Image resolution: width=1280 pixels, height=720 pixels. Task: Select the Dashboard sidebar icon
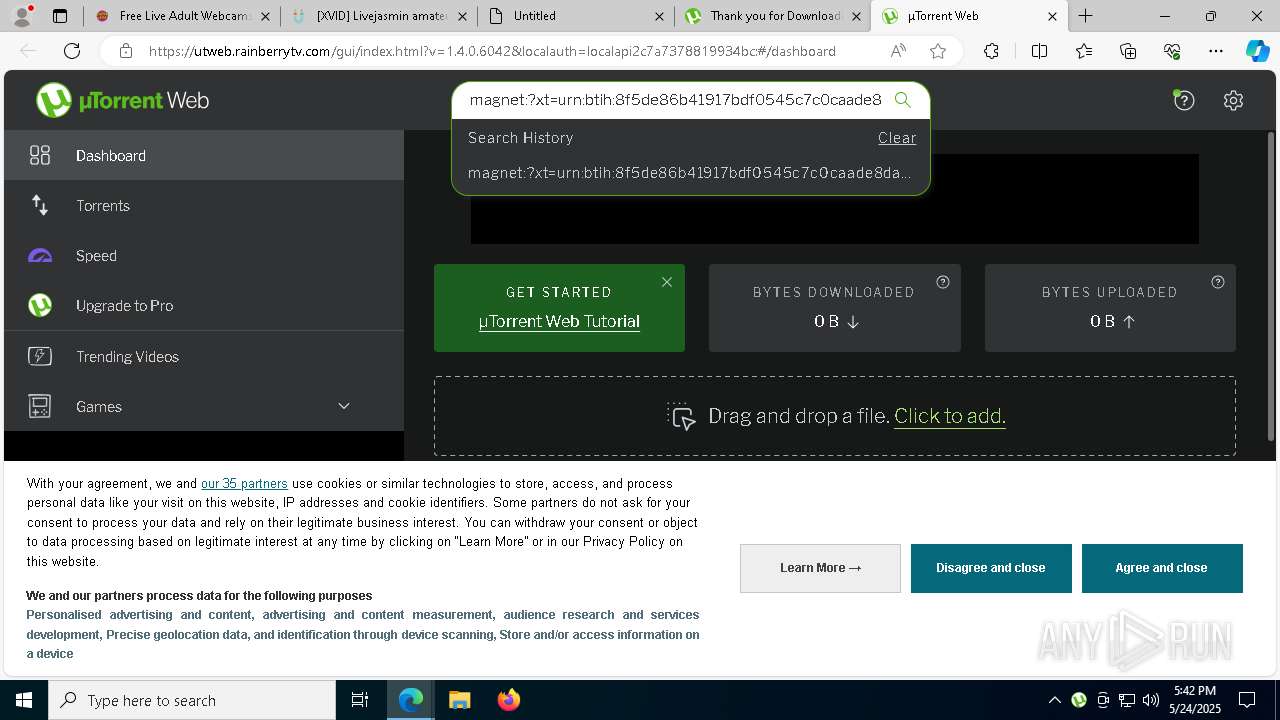pyautogui.click(x=40, y=155)
